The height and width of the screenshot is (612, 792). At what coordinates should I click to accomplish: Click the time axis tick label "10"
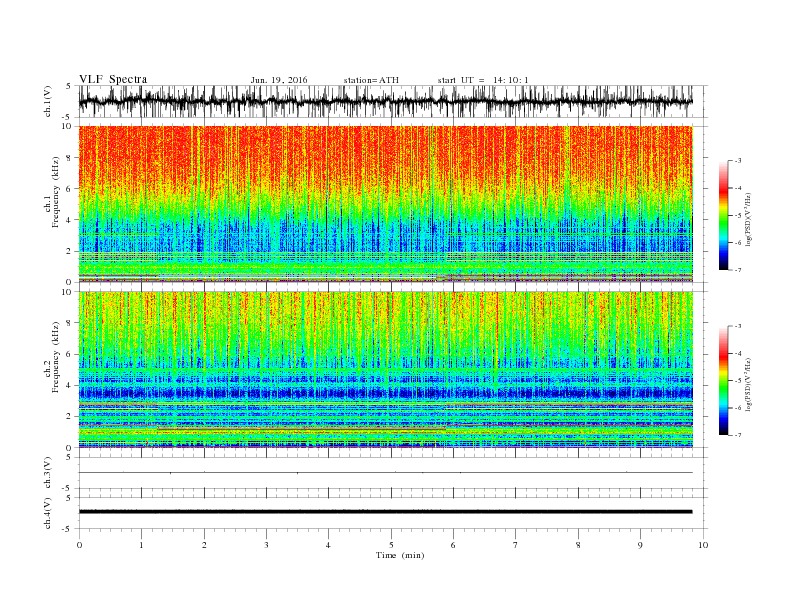pyautogui.click(x=703, y=545)
